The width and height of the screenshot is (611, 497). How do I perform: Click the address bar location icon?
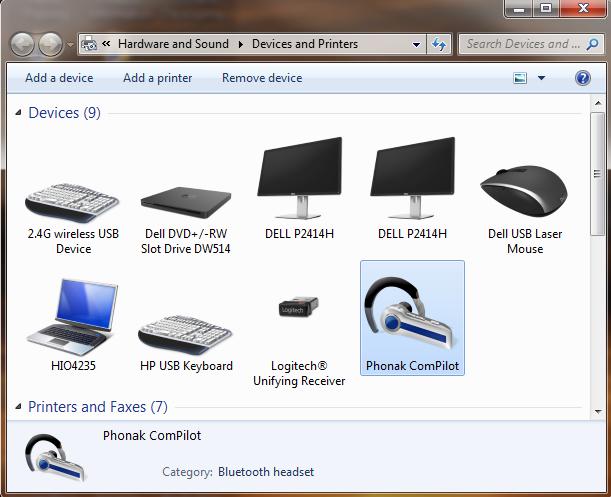(89, 44)
